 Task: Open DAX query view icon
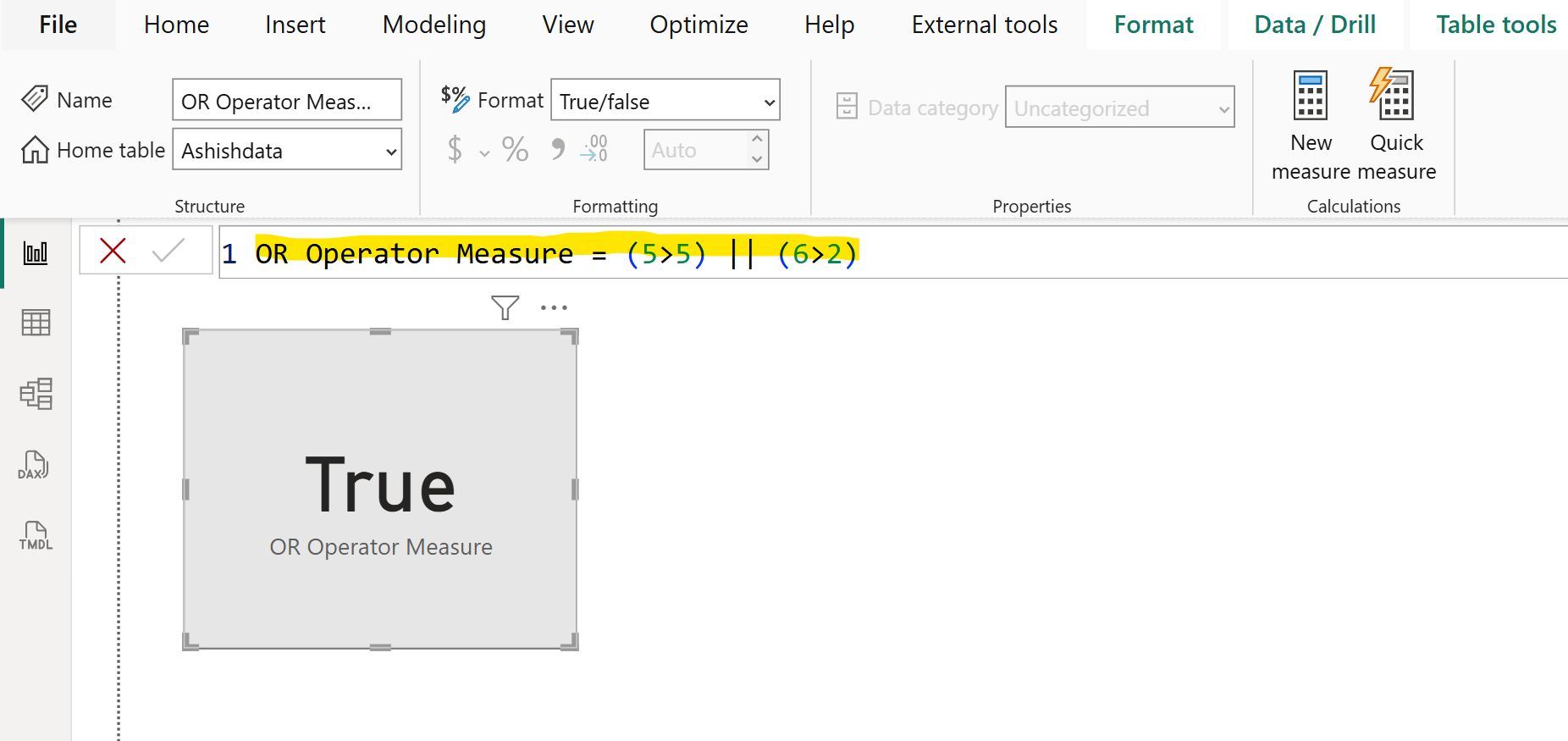(34, 465)
